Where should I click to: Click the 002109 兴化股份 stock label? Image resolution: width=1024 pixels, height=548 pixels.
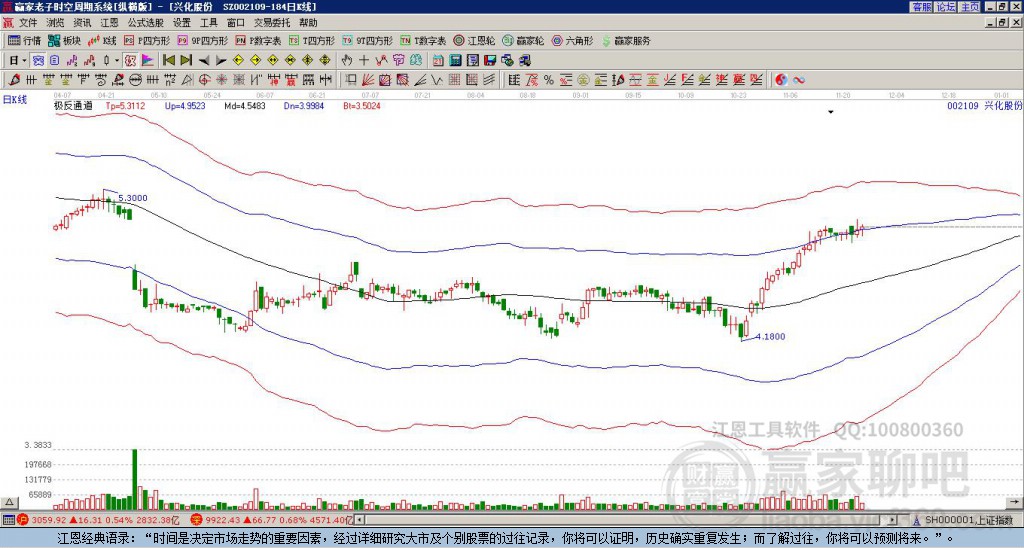pos(984,105)
